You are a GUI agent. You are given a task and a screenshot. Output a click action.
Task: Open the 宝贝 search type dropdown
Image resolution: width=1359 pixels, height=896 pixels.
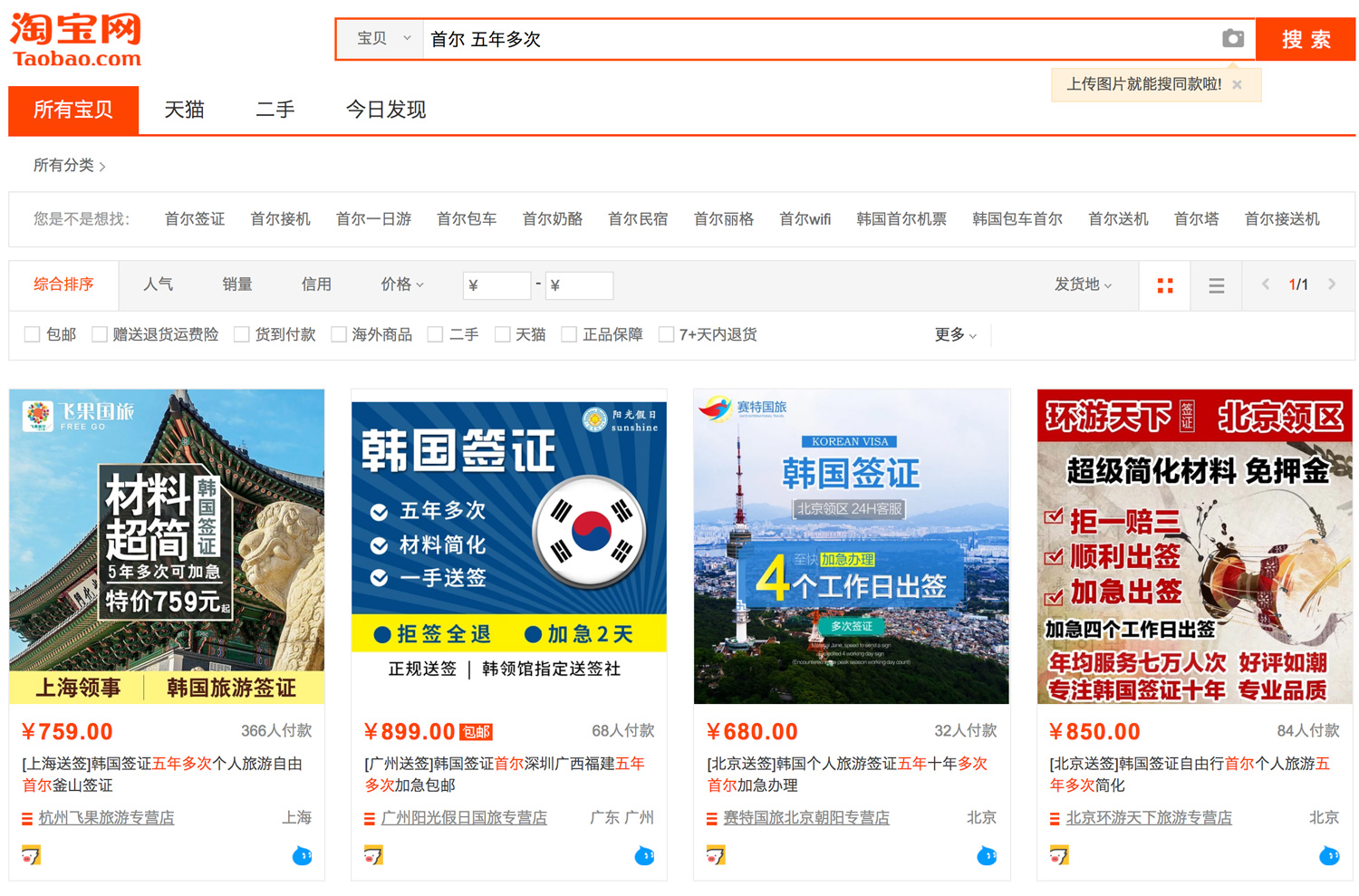[x=382, y=39]
